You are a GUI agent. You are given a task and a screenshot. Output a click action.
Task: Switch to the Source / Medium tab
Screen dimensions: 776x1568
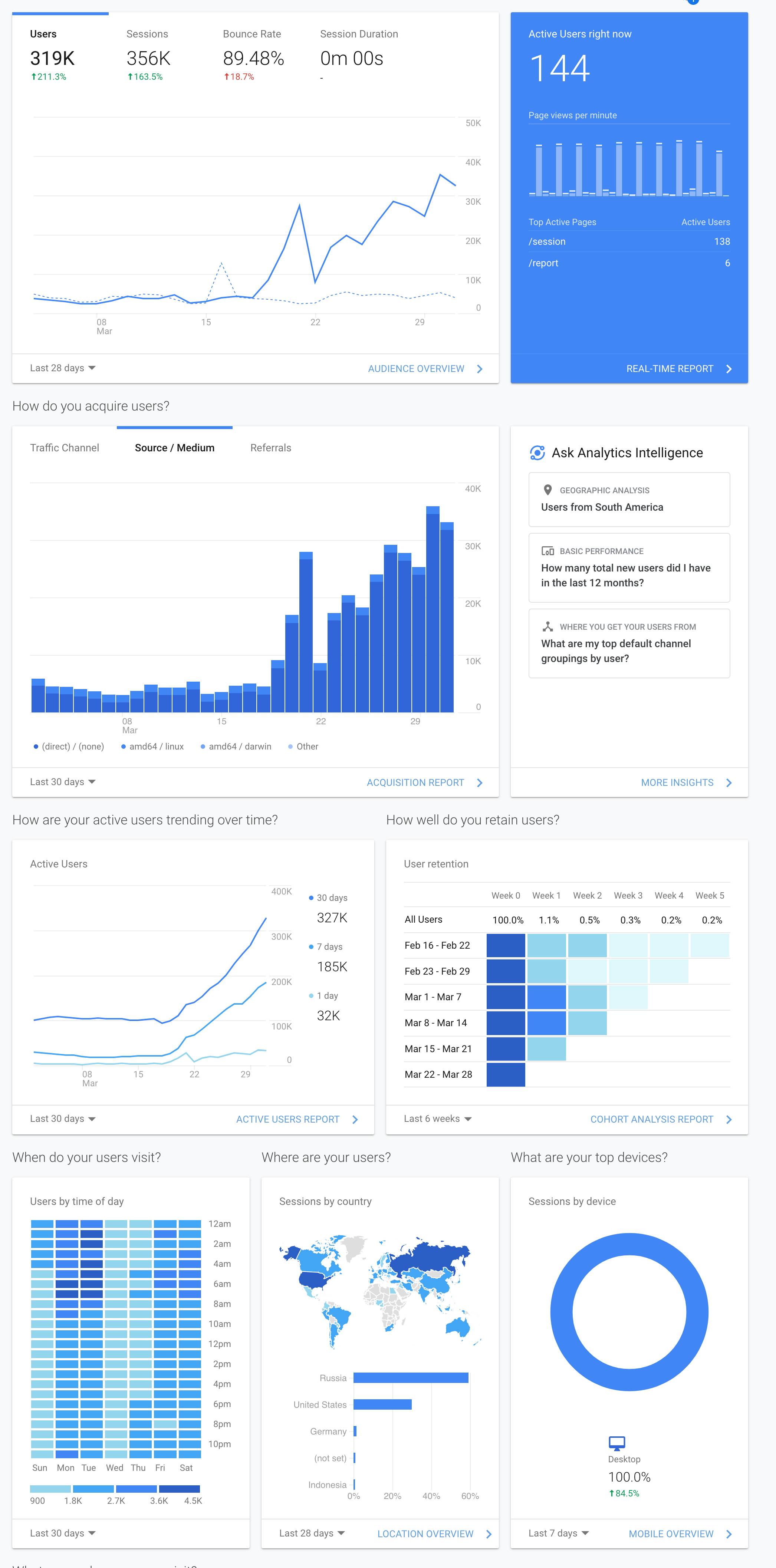coord(175,448)
